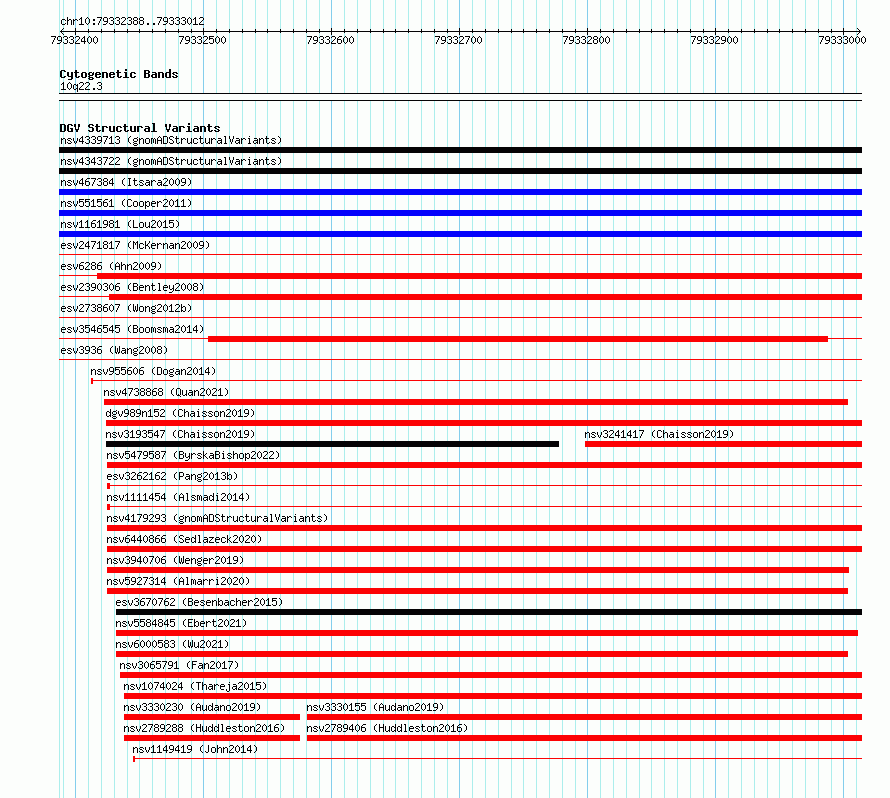Click variant dgv989n152 (Chaisson2019) label
The image size is (890, 798).
pyautogui.click(x=180, y=413)
